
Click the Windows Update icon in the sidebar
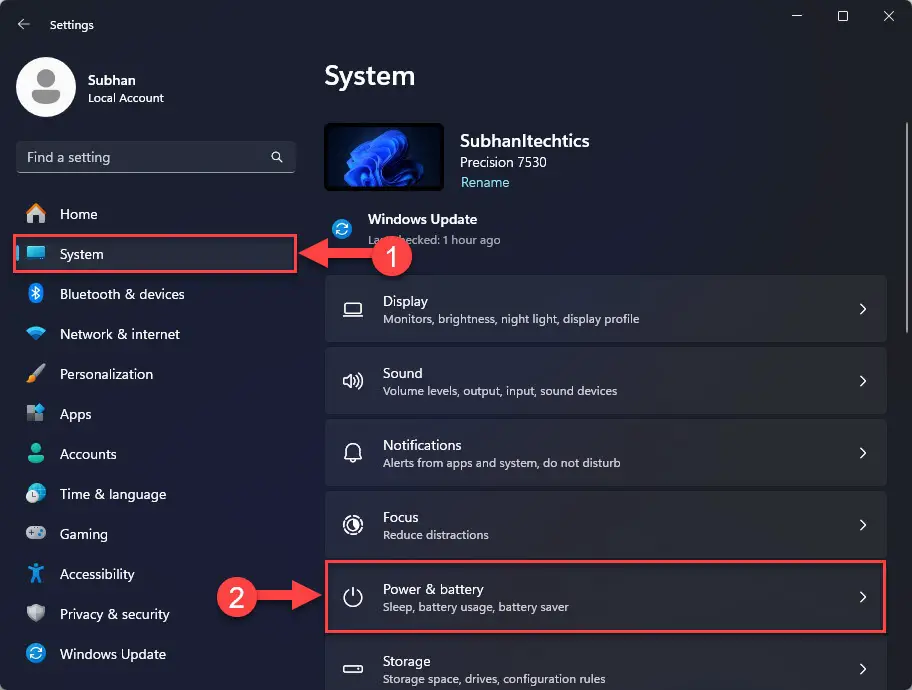point(35,654)
